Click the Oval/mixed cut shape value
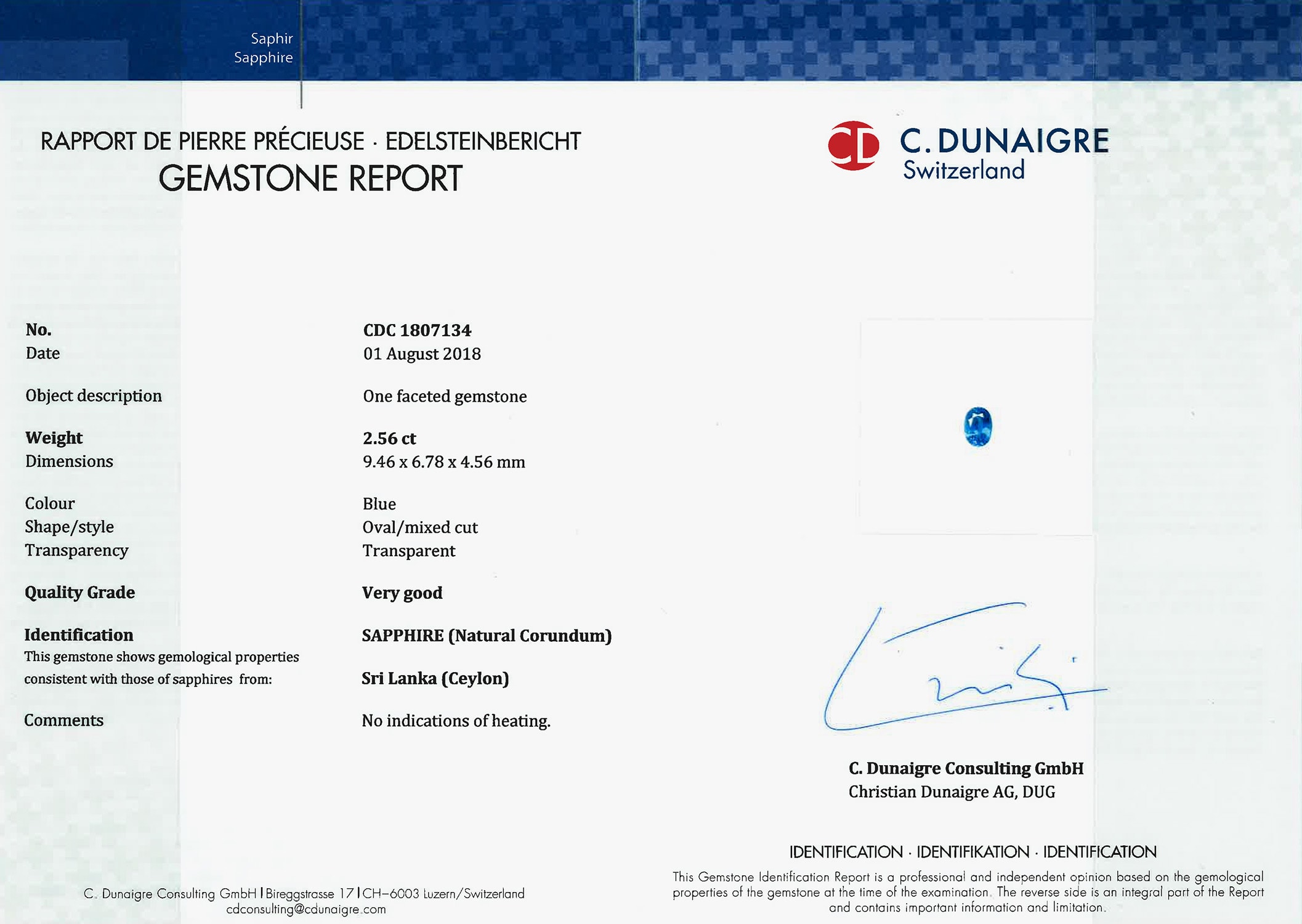 (420, 527)
